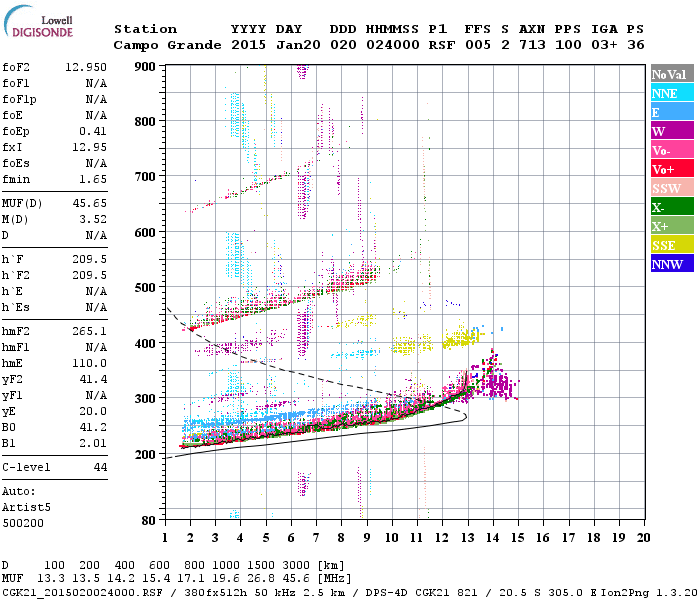Click the h`F value 209.5

click(89, 259)
